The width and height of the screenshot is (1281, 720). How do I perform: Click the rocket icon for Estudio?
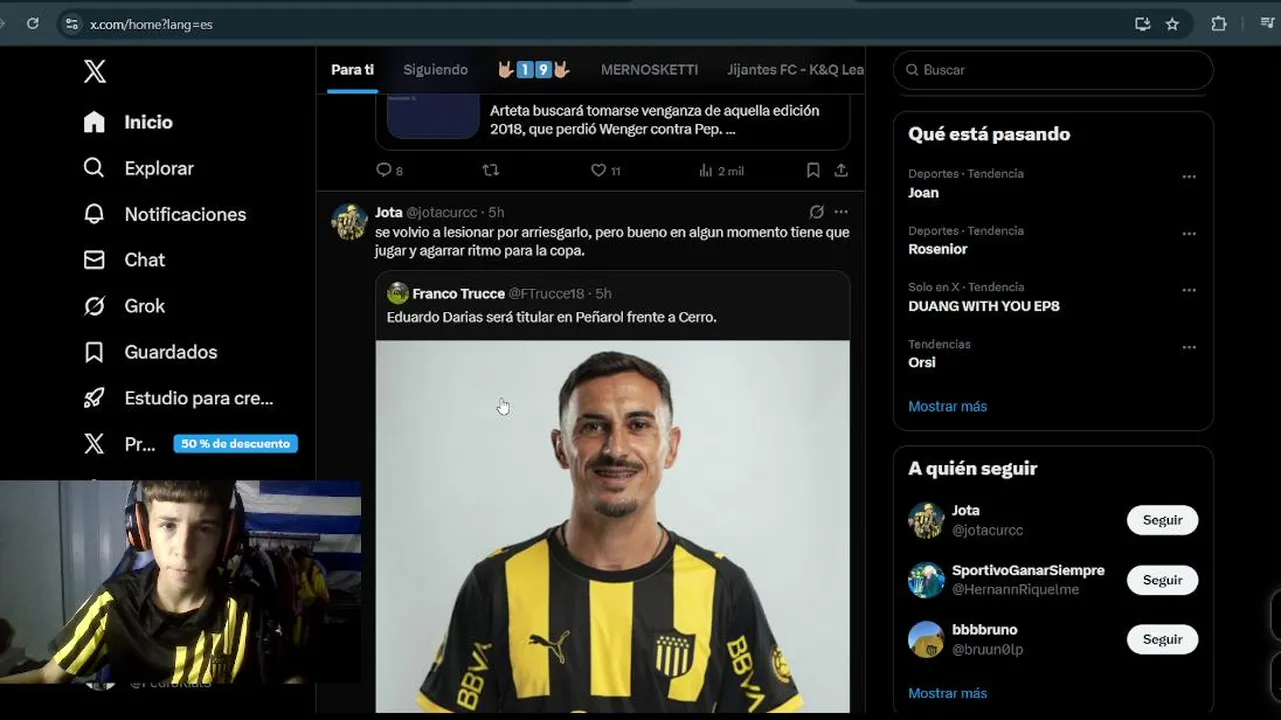coord(94,398)
